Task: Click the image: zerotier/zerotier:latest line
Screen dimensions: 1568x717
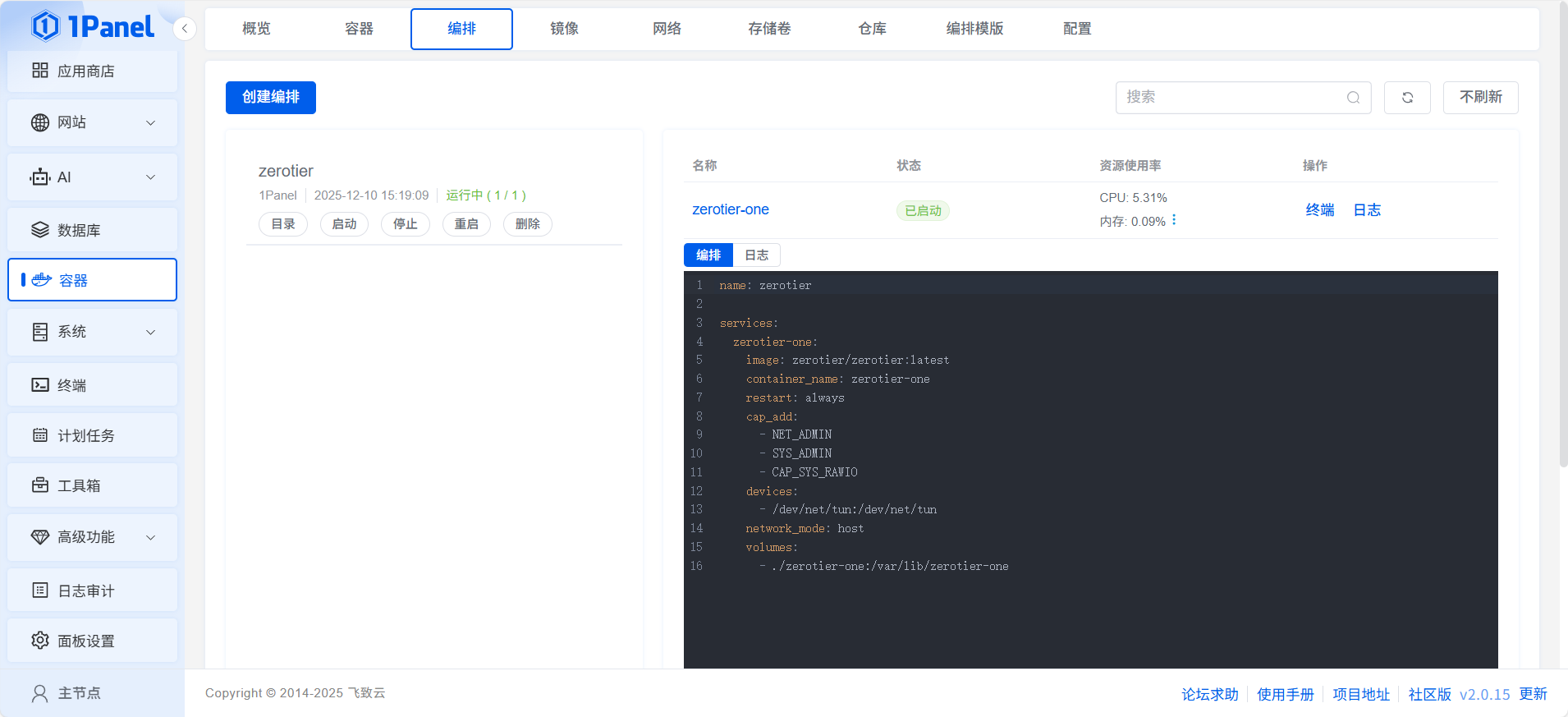Action: [x=847, y=361]
